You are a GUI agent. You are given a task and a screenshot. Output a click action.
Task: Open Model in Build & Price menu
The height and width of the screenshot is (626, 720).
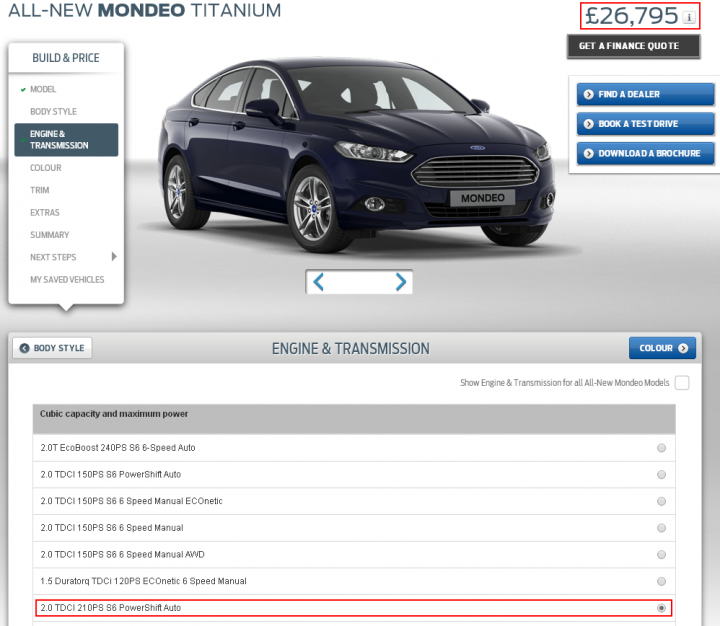coord(43,89)
